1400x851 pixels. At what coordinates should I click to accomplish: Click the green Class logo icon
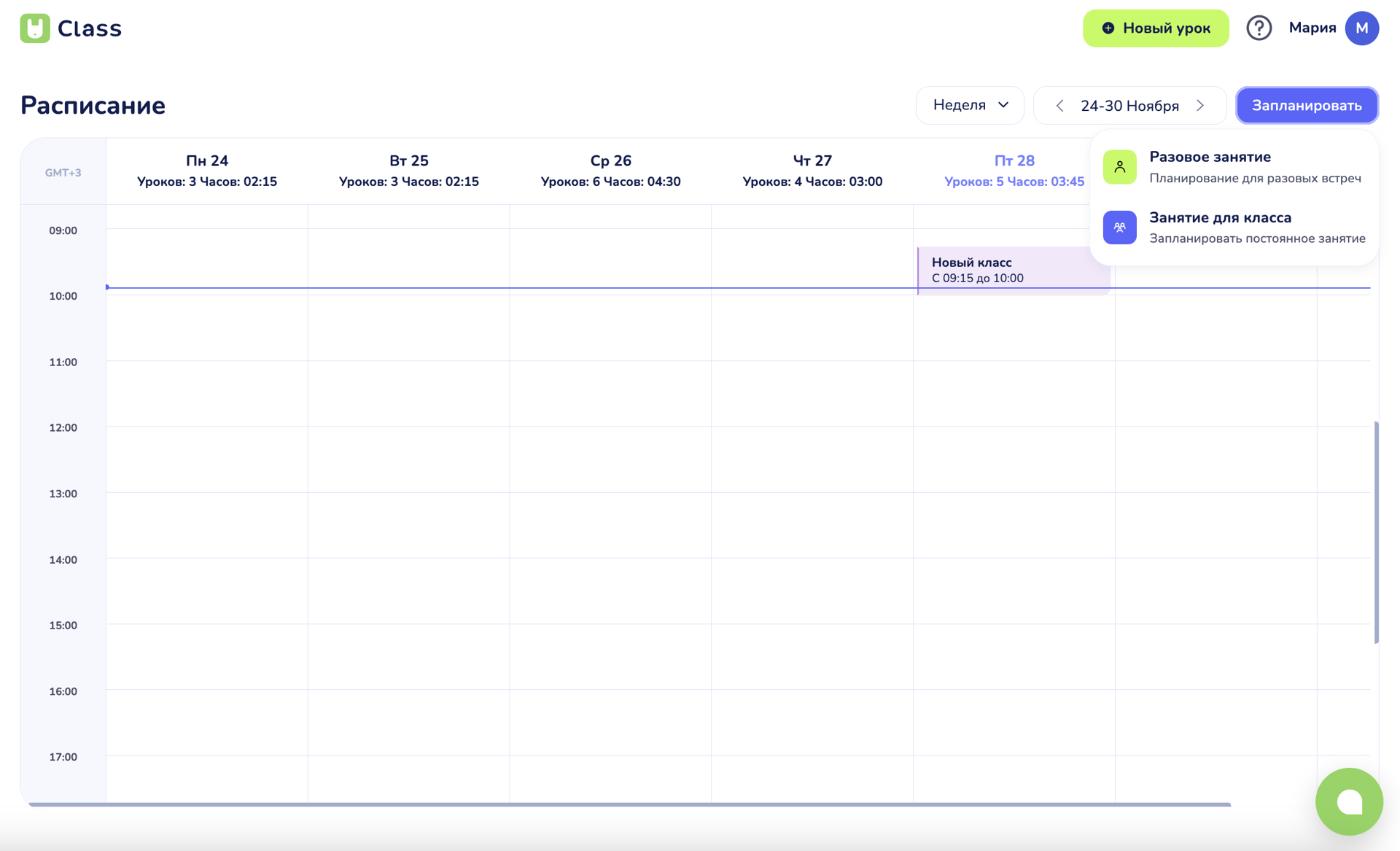(34, 28)
